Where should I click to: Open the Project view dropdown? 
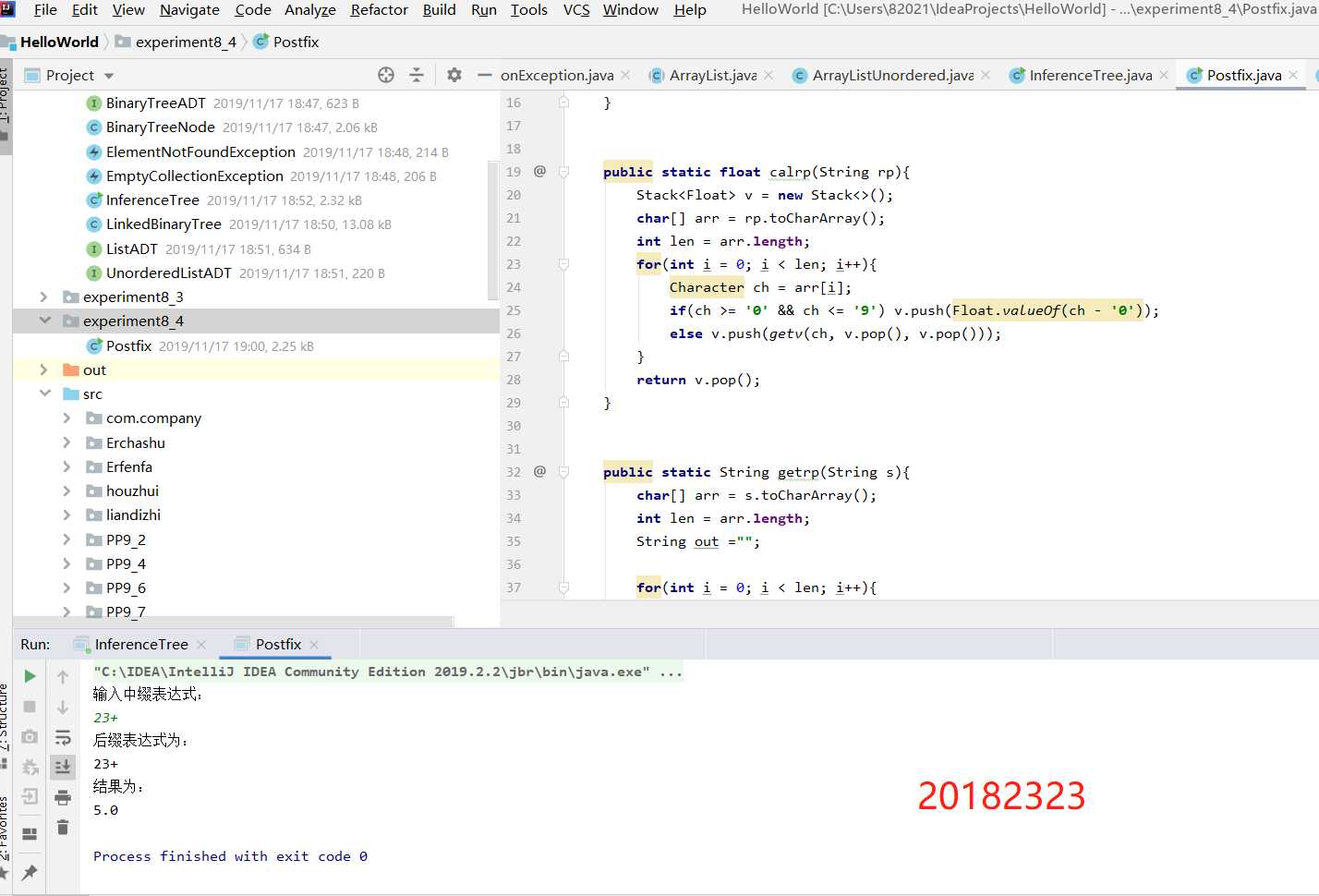[109, 76]
